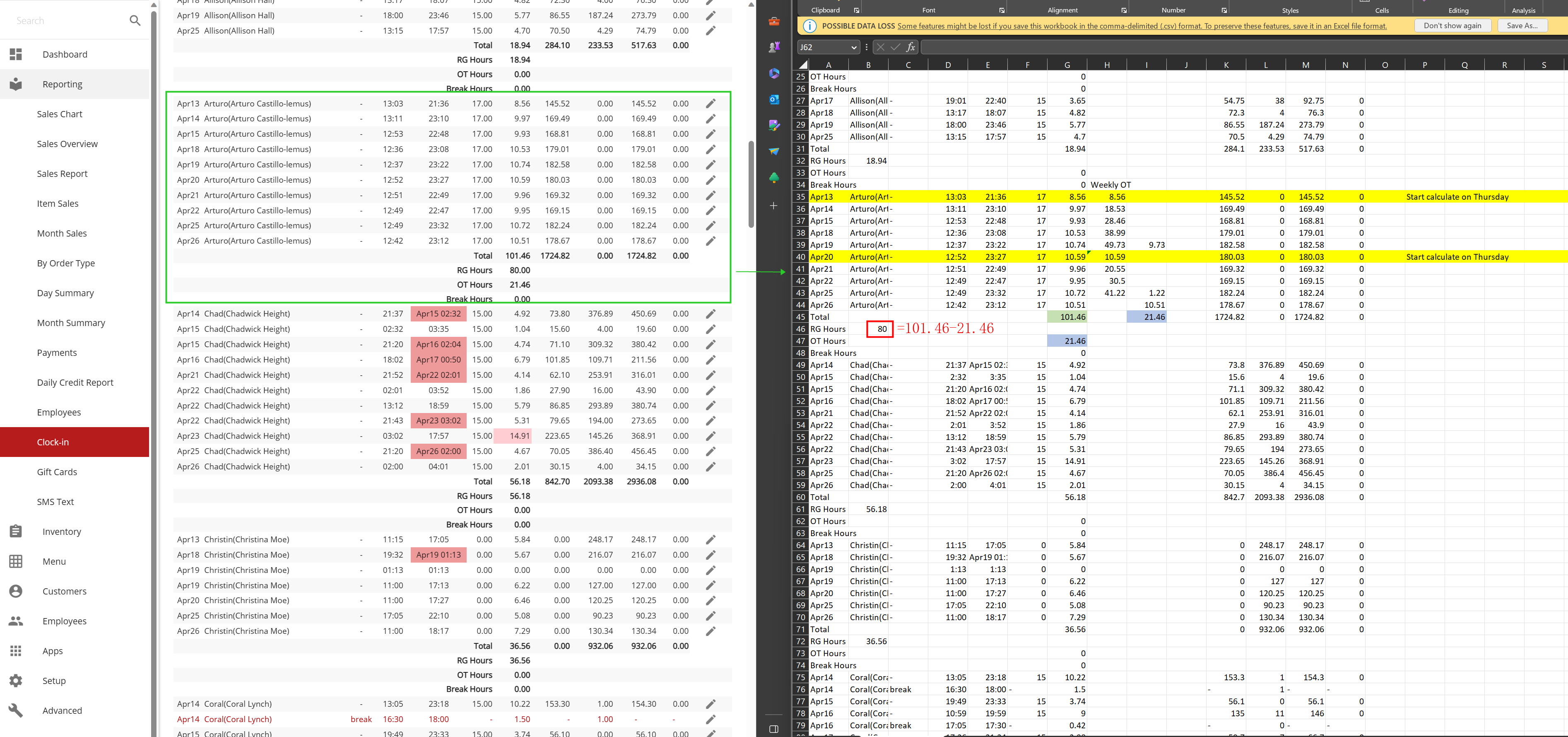Open the Clipboard group dialog launcher
The height and width of the screenshot is (737, 1568).
point(856,10)
